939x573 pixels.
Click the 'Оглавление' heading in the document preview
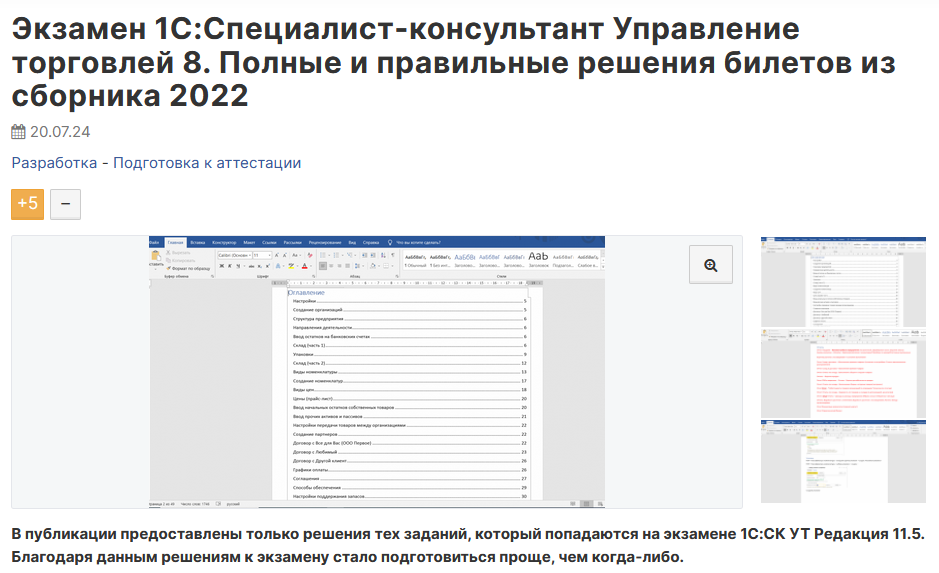tap(306, 292)
